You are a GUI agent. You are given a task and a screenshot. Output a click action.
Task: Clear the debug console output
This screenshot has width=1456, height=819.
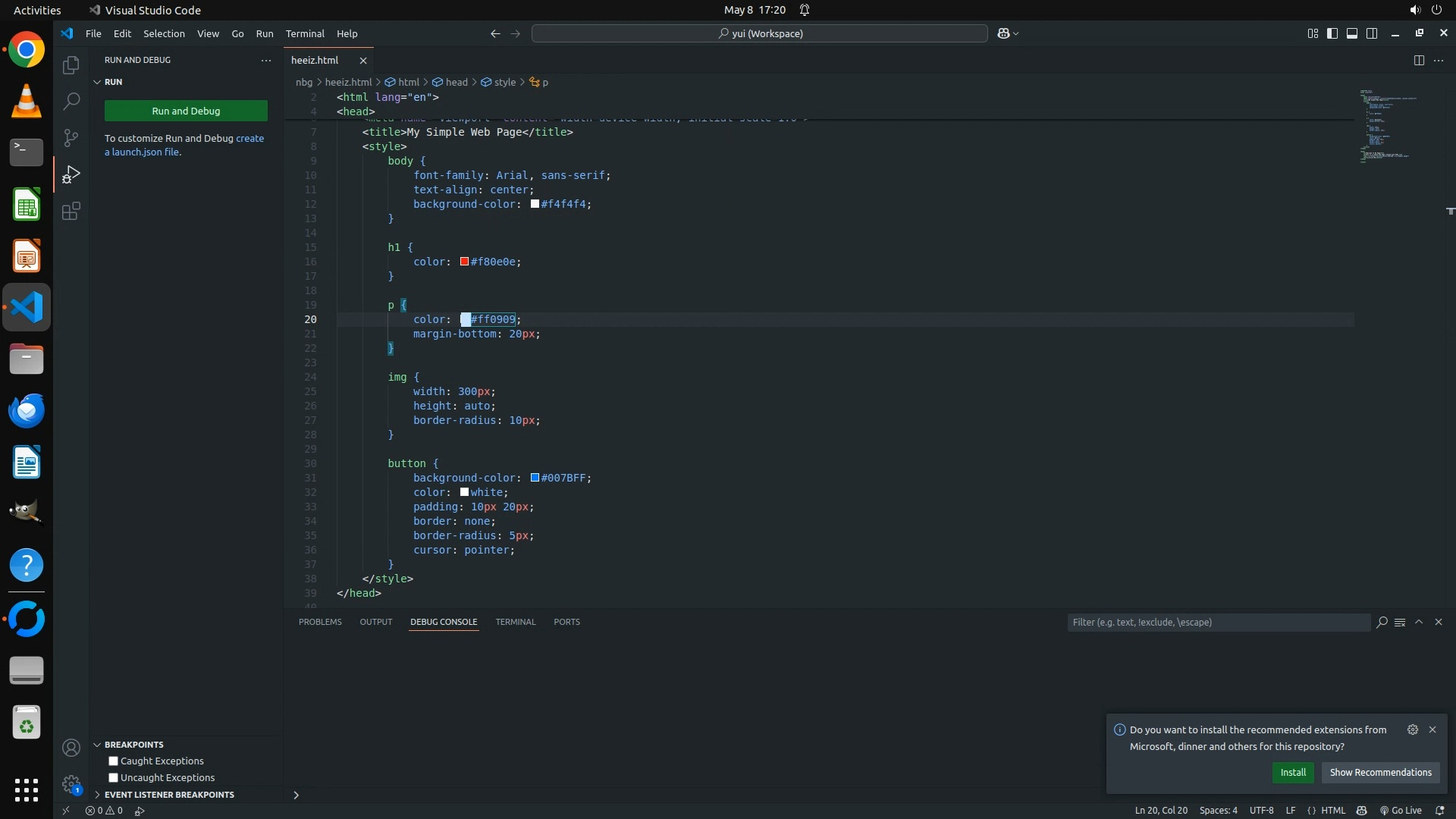(x=1400, y=622)
